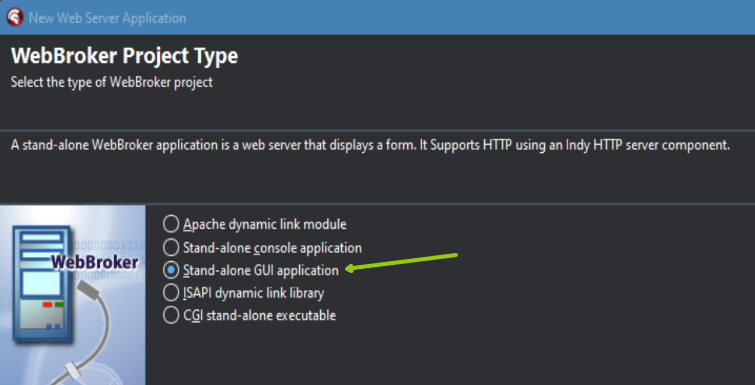Click the 'Stand-alone console application' label text
This screenshot has width=755, height=385.
[273, 248]
